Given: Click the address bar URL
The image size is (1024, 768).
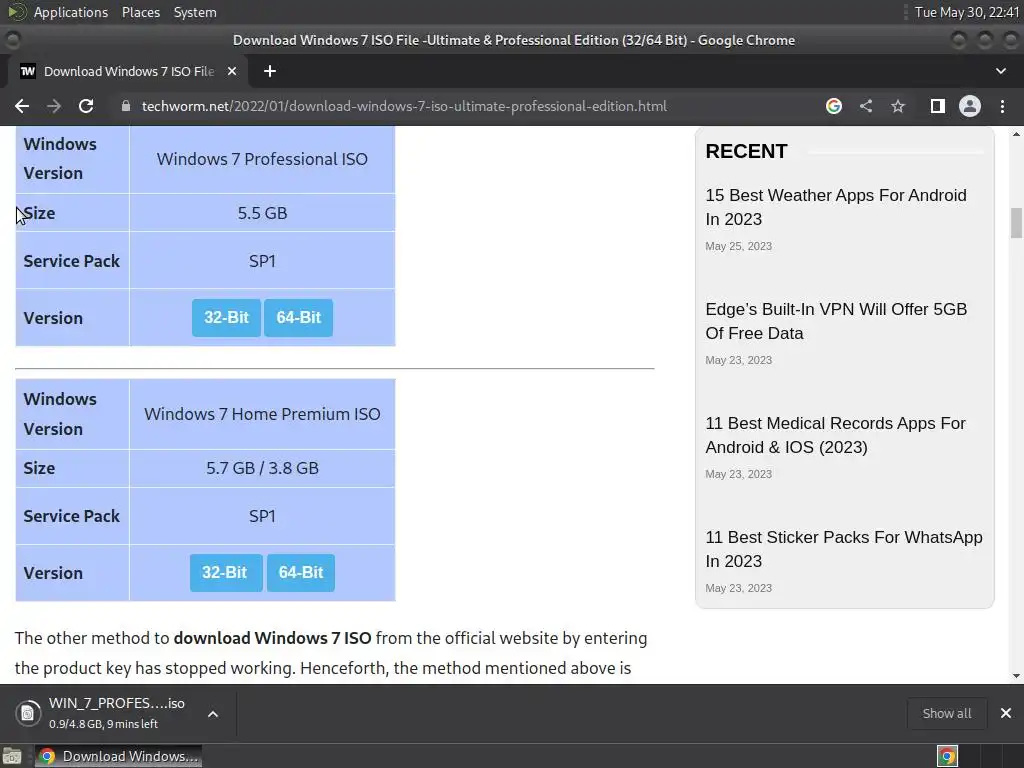Looking at the screenshot, I should coord(404,106).
